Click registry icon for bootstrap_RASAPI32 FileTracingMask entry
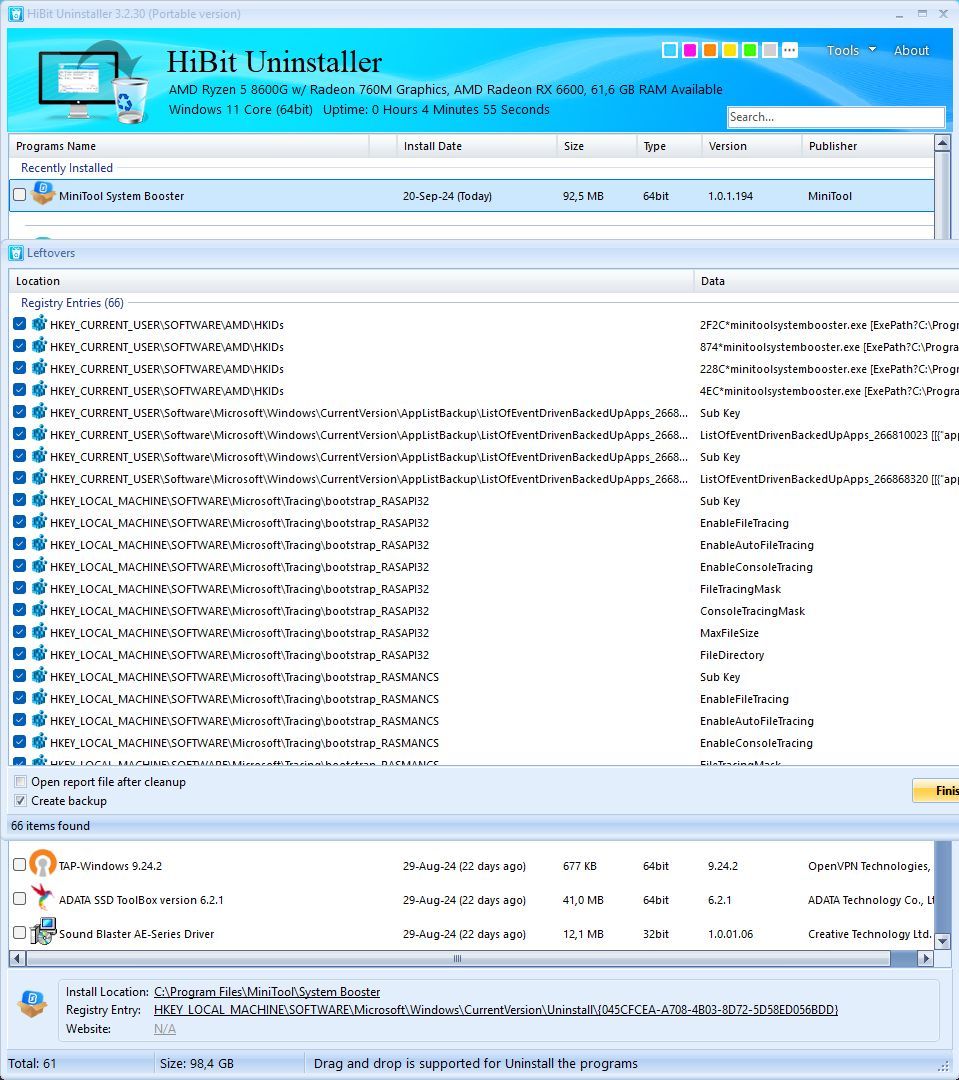The height and width of the screenshot is (1080, 959). (x=39, y=588)
